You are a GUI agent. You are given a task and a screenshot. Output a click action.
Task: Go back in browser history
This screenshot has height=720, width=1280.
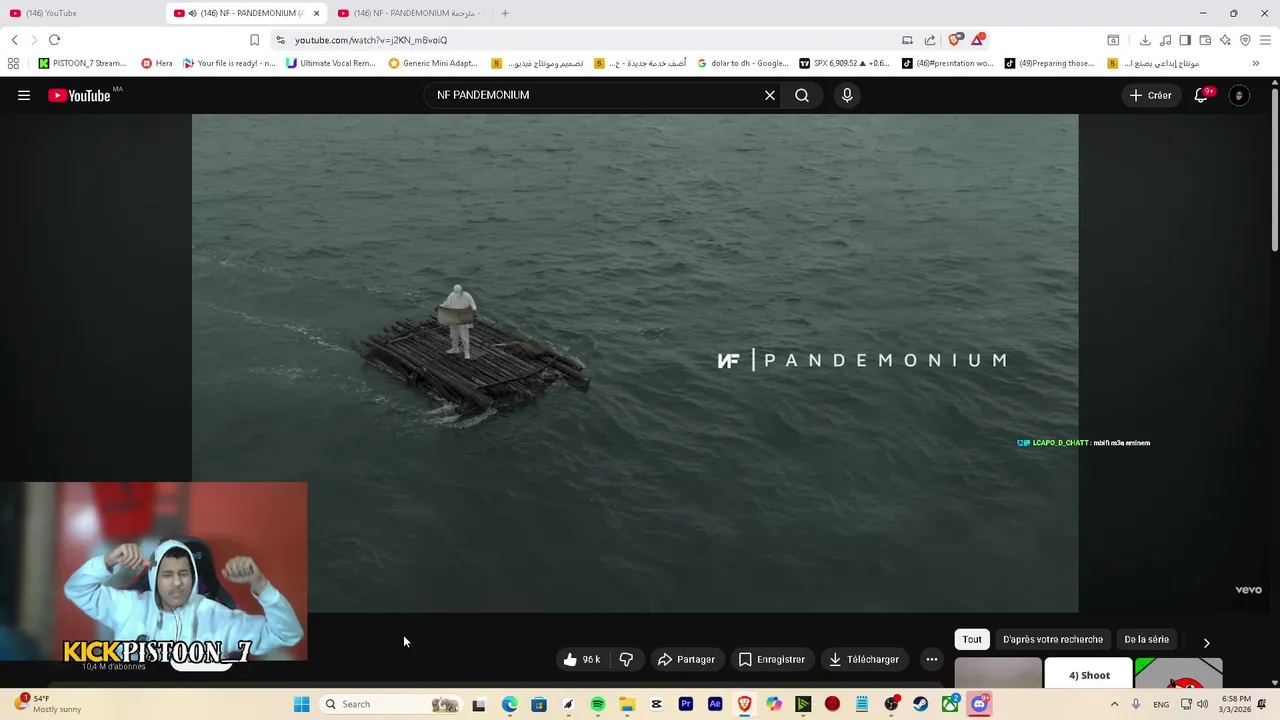[14, 40]
